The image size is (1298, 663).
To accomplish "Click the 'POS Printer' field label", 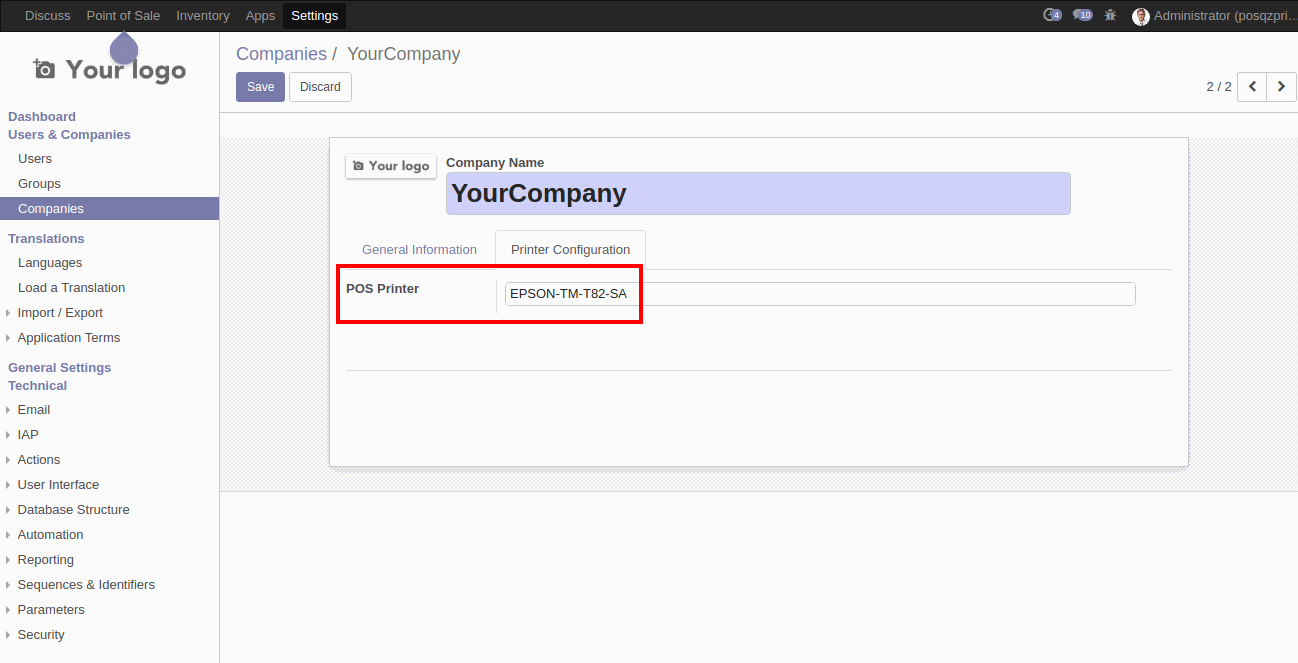I will [382, 289].
